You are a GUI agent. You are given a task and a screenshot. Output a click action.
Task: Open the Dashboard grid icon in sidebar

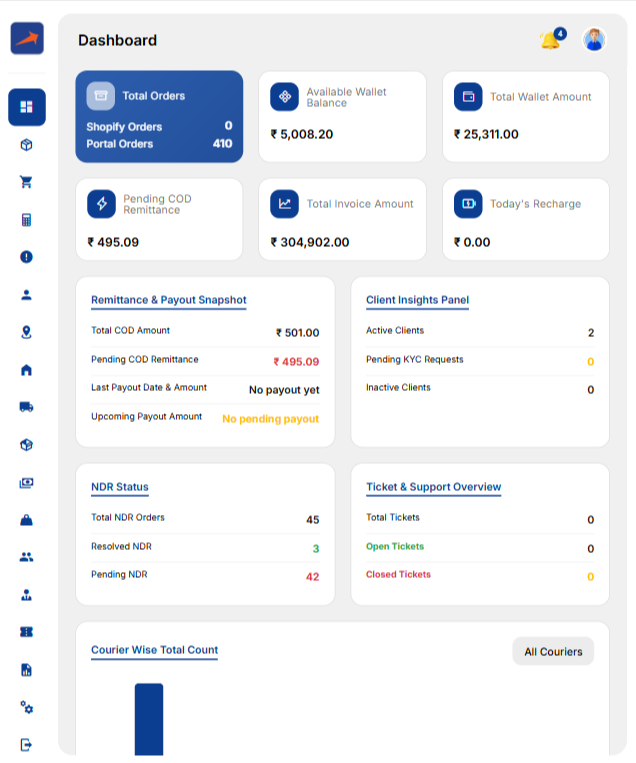tap(27, 107)
